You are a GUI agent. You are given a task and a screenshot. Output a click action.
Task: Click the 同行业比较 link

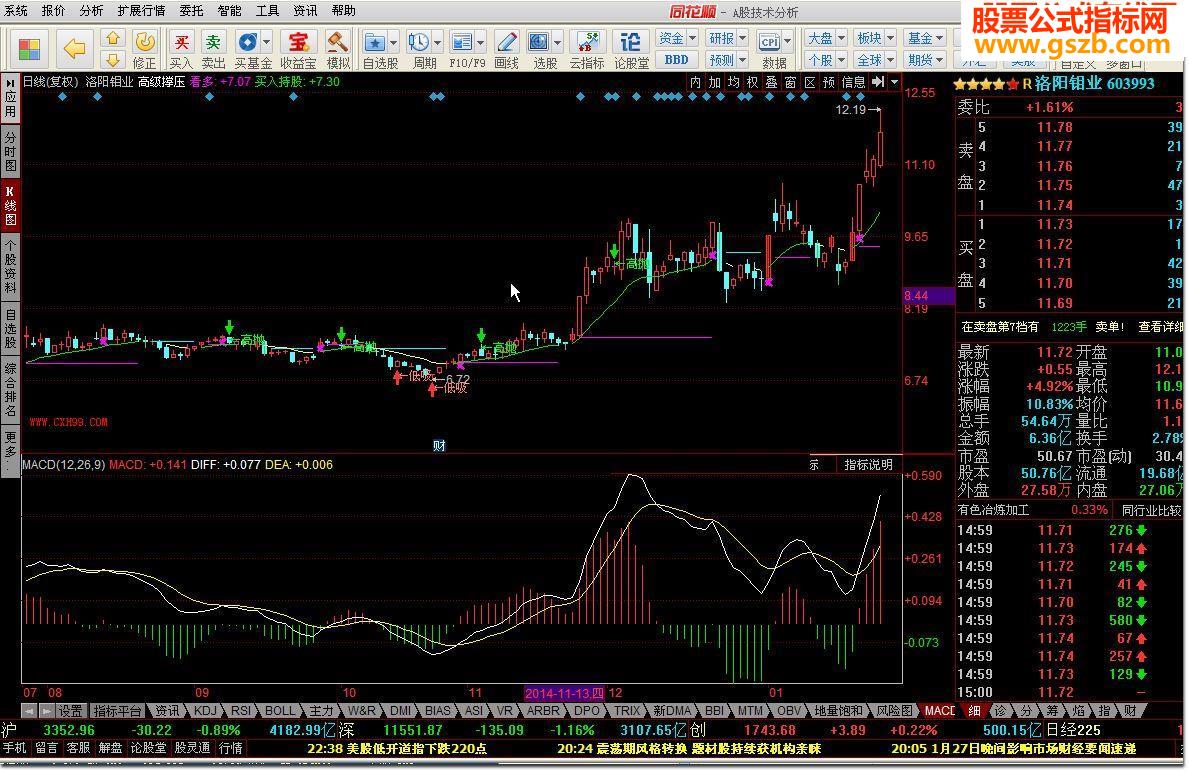[x=1151, y=510]
